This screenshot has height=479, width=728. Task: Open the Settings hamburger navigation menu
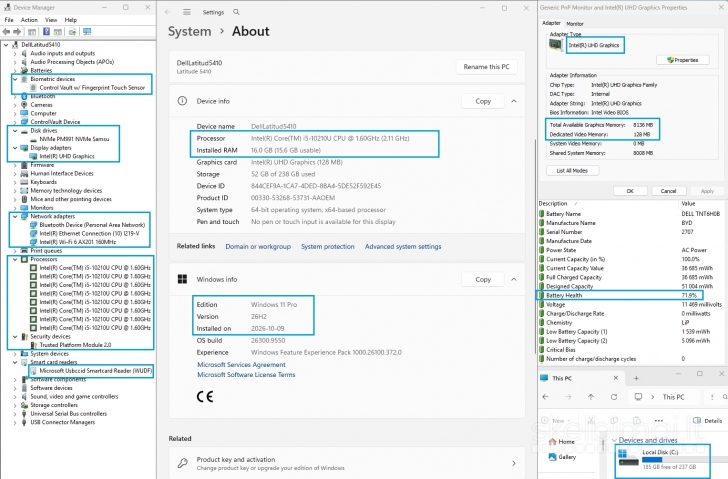click(x=187, y=12)
